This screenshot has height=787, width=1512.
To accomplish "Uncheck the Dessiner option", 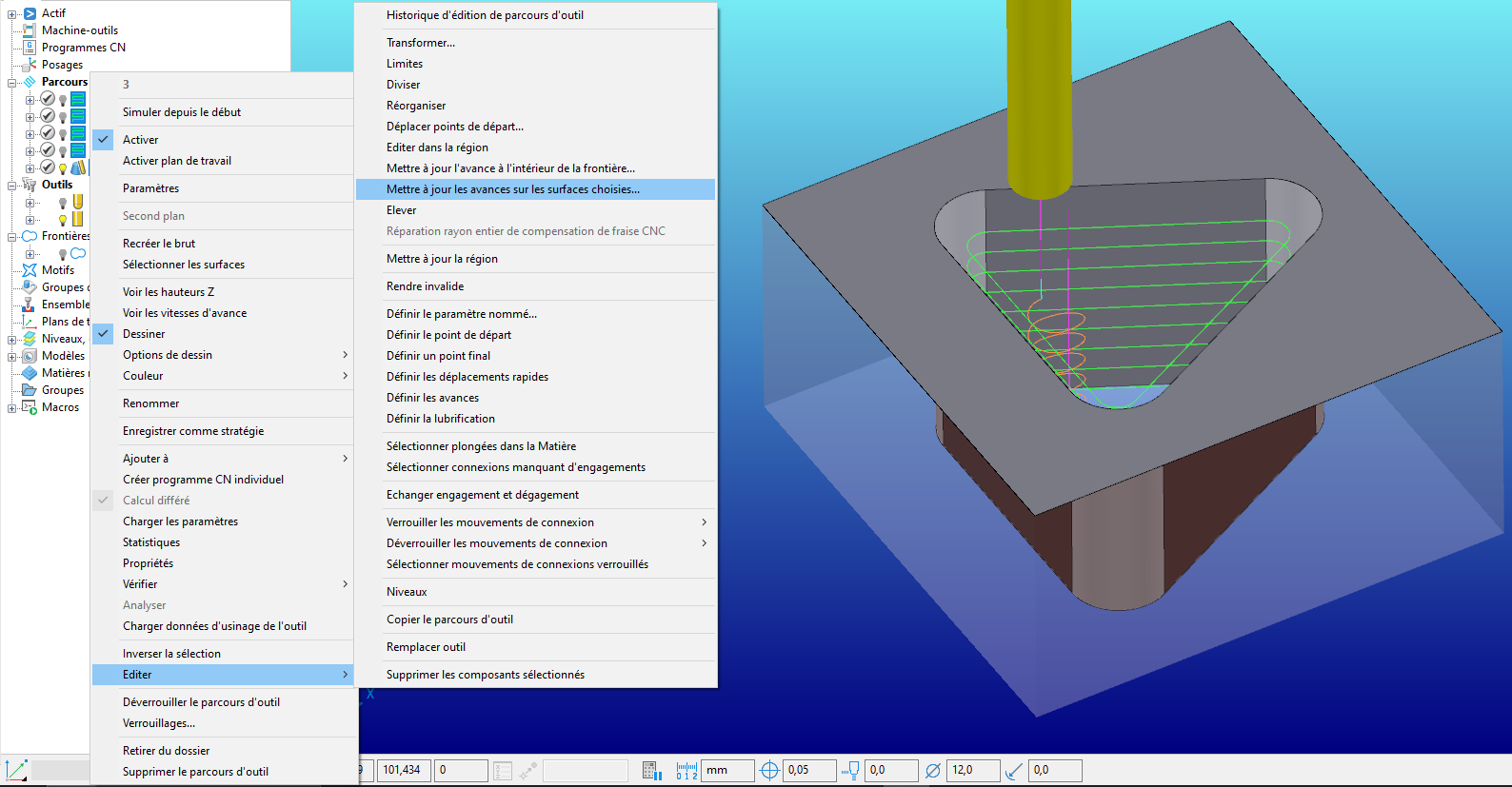I will [144, 334].
